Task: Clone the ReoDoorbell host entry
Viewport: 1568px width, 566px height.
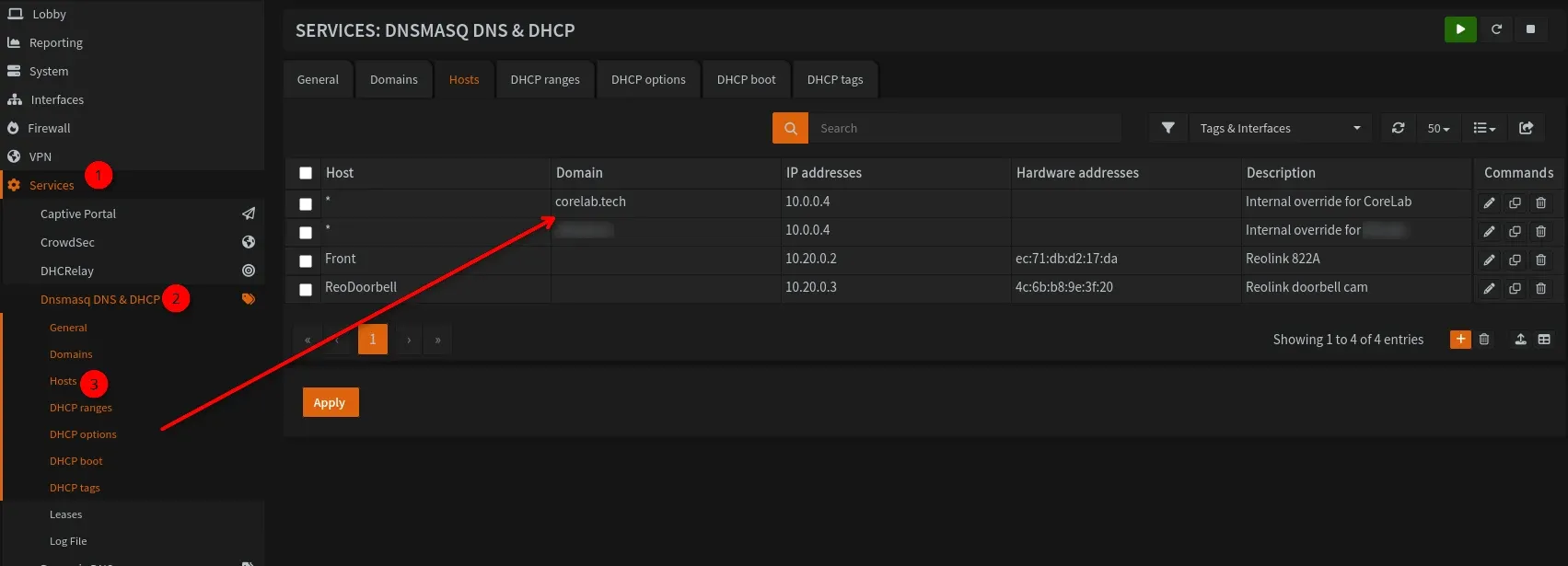Action: pyautogui.click(x=1515, y=289)
